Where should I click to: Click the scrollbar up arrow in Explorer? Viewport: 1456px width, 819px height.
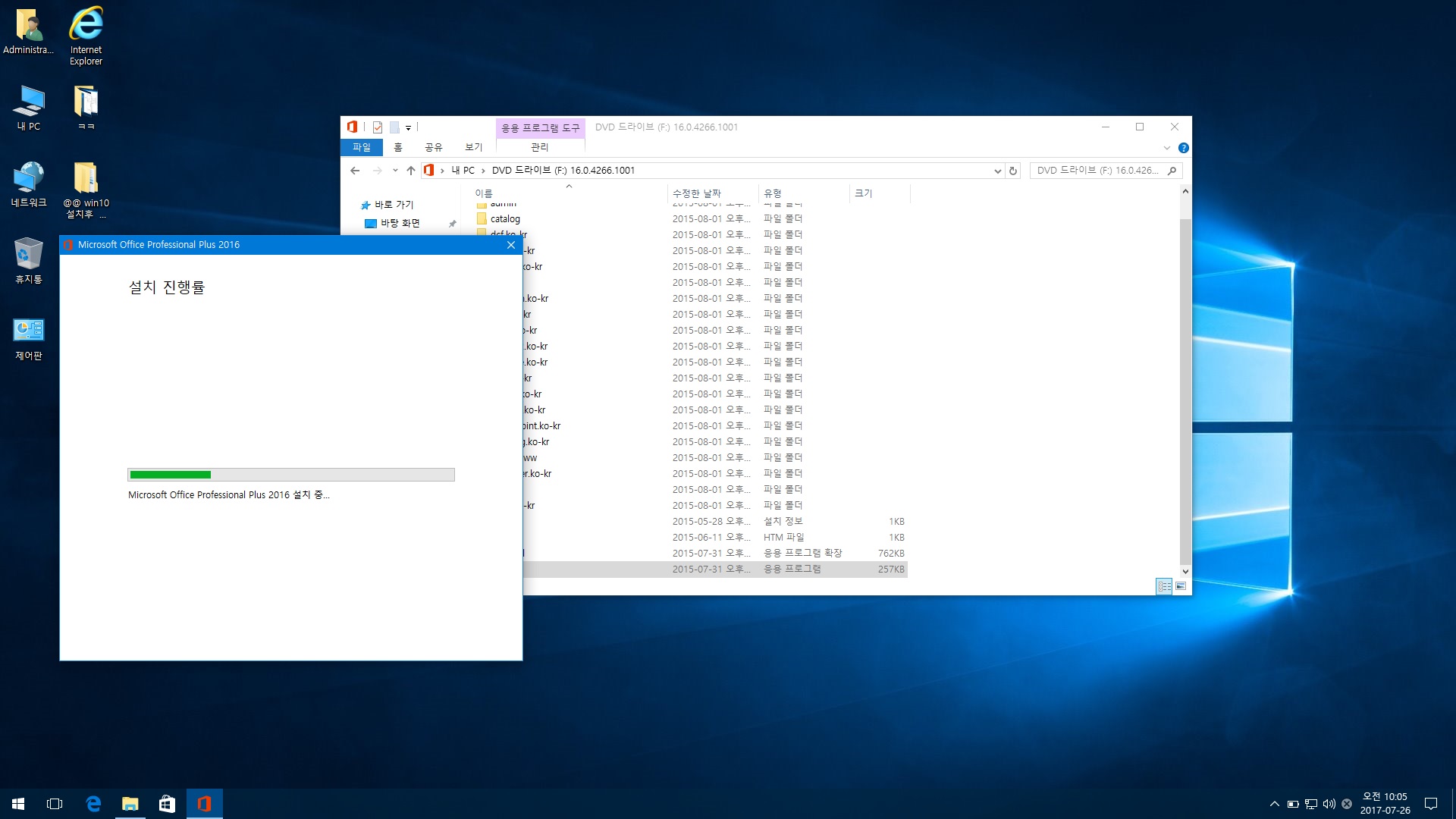[x=1185, y=192]
